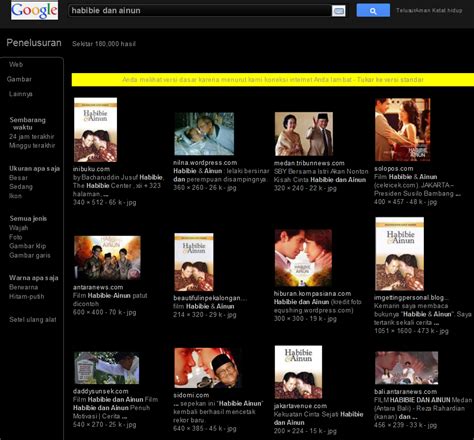Choose Besar image size

click(18, 178)
